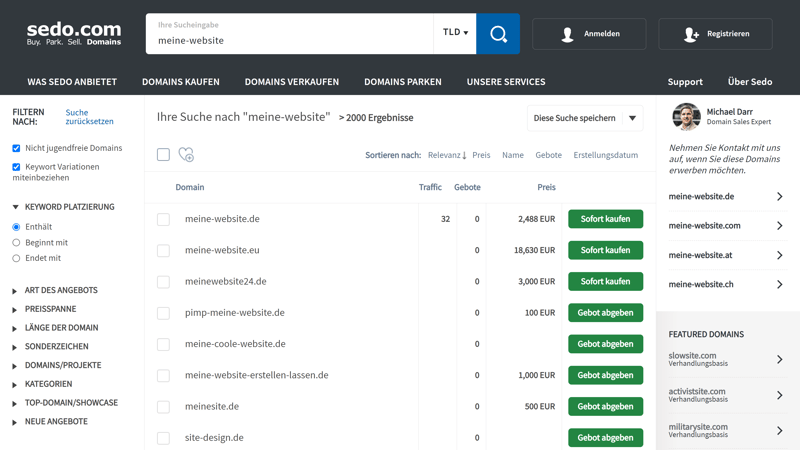The width and height of the screenshot is (800, 450).
Task: Click Sofort kaufen for meine-website.de
Action: click(605, 219)
